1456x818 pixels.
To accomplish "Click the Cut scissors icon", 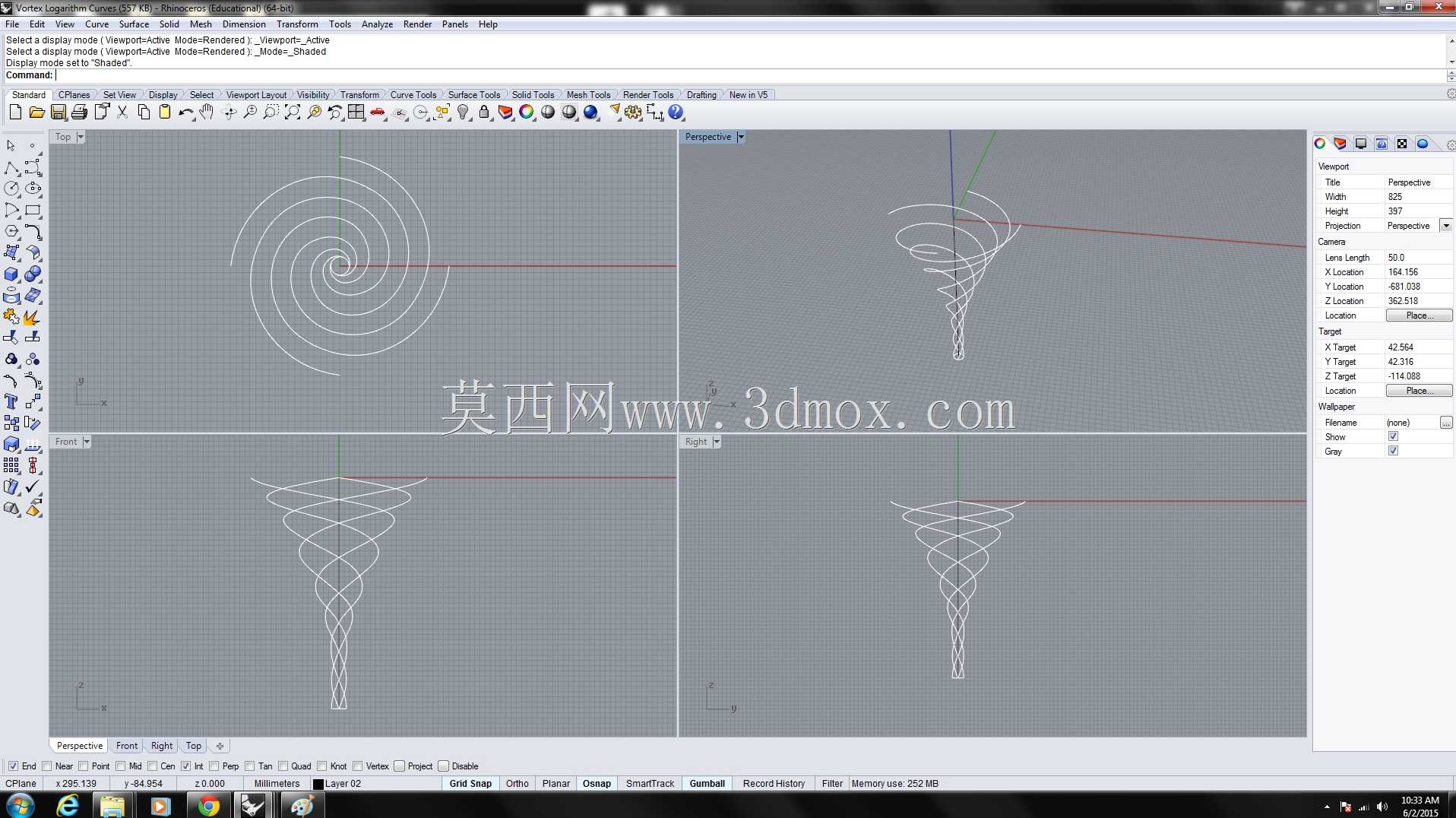I will click(122, 113).
